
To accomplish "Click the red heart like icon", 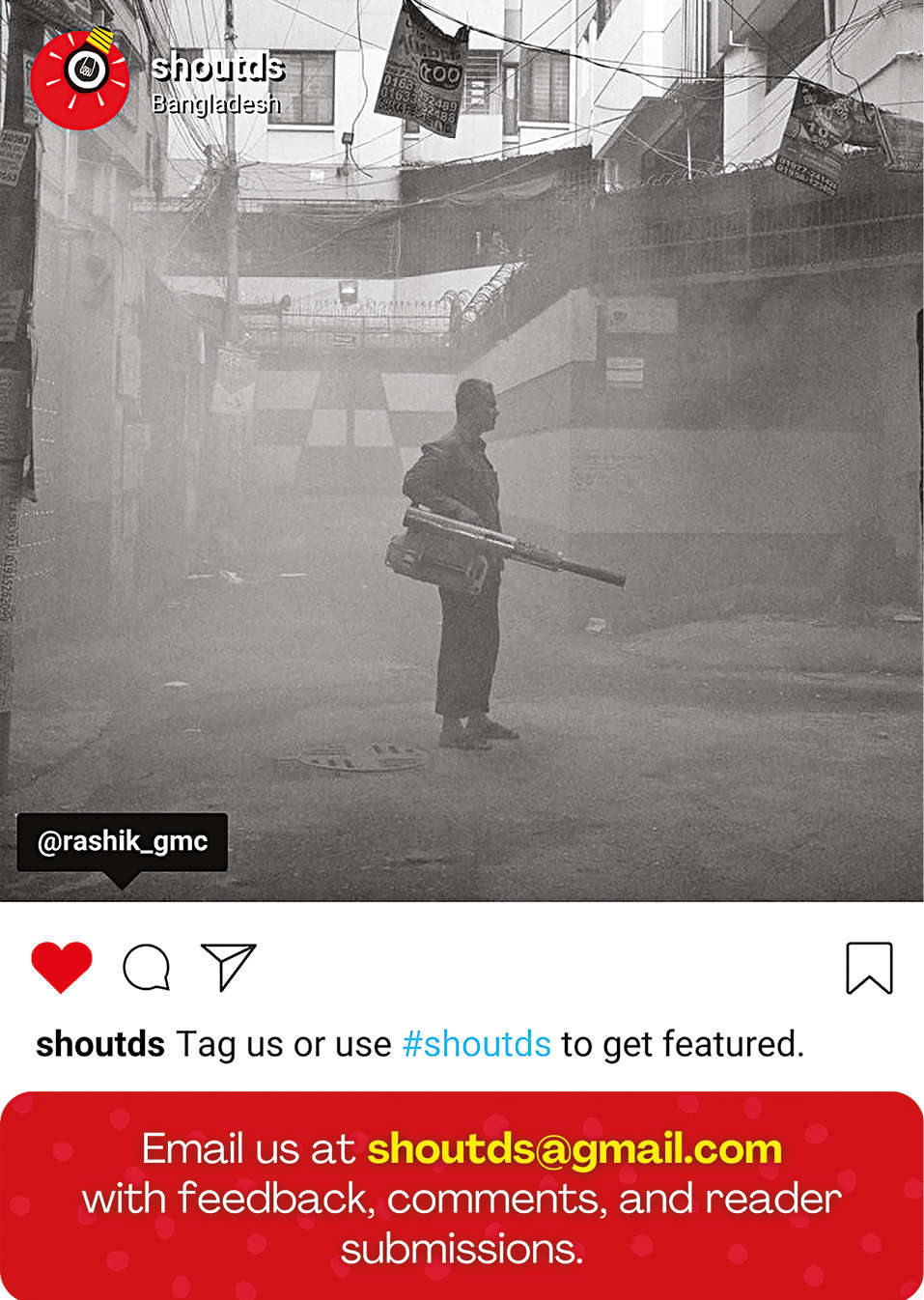I will (x=62, y=967).
